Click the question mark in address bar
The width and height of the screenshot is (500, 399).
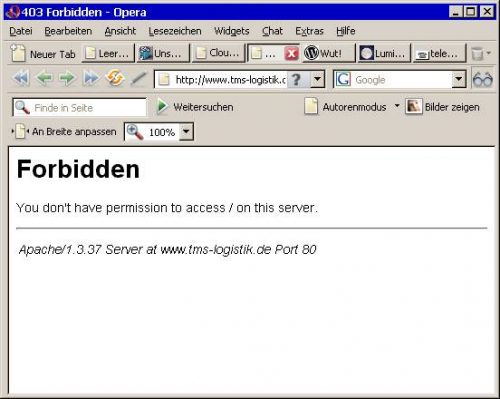click(296, 80)
